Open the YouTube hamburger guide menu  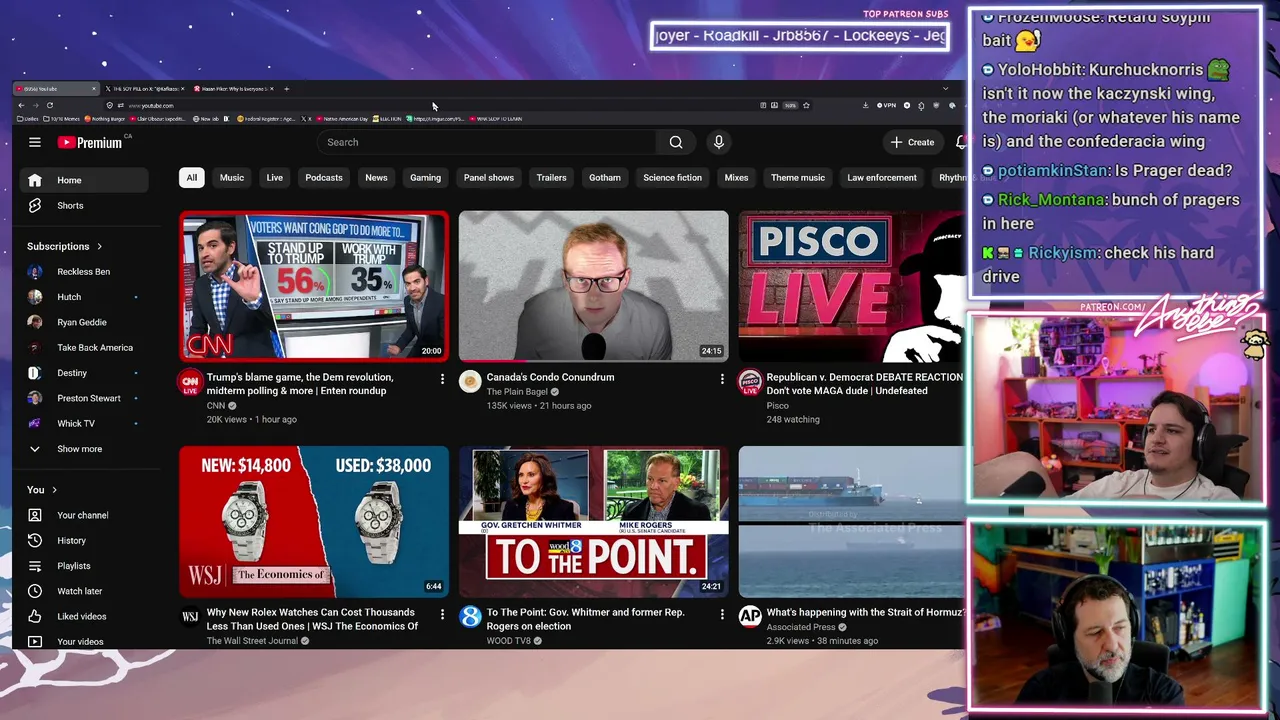[x=35, y=142]
